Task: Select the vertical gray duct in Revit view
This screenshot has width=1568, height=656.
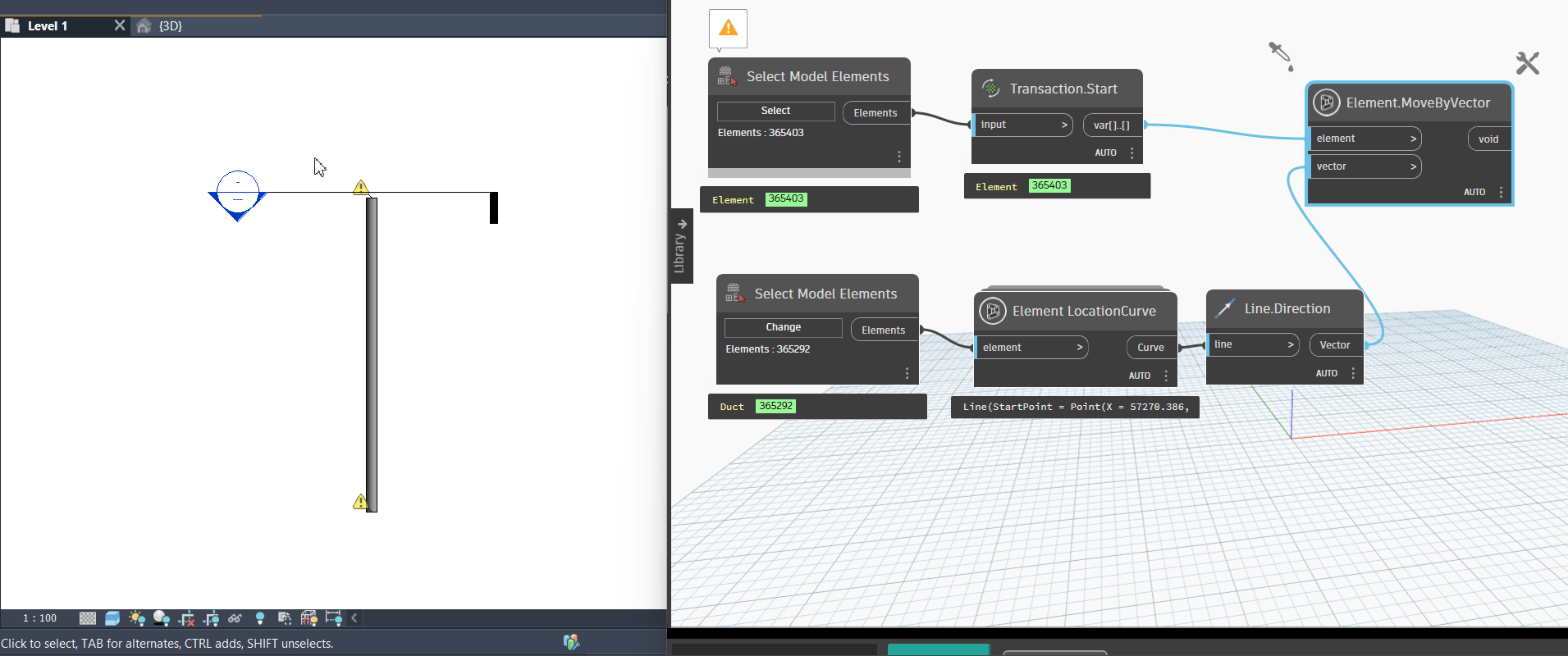Action: point(372,354)
